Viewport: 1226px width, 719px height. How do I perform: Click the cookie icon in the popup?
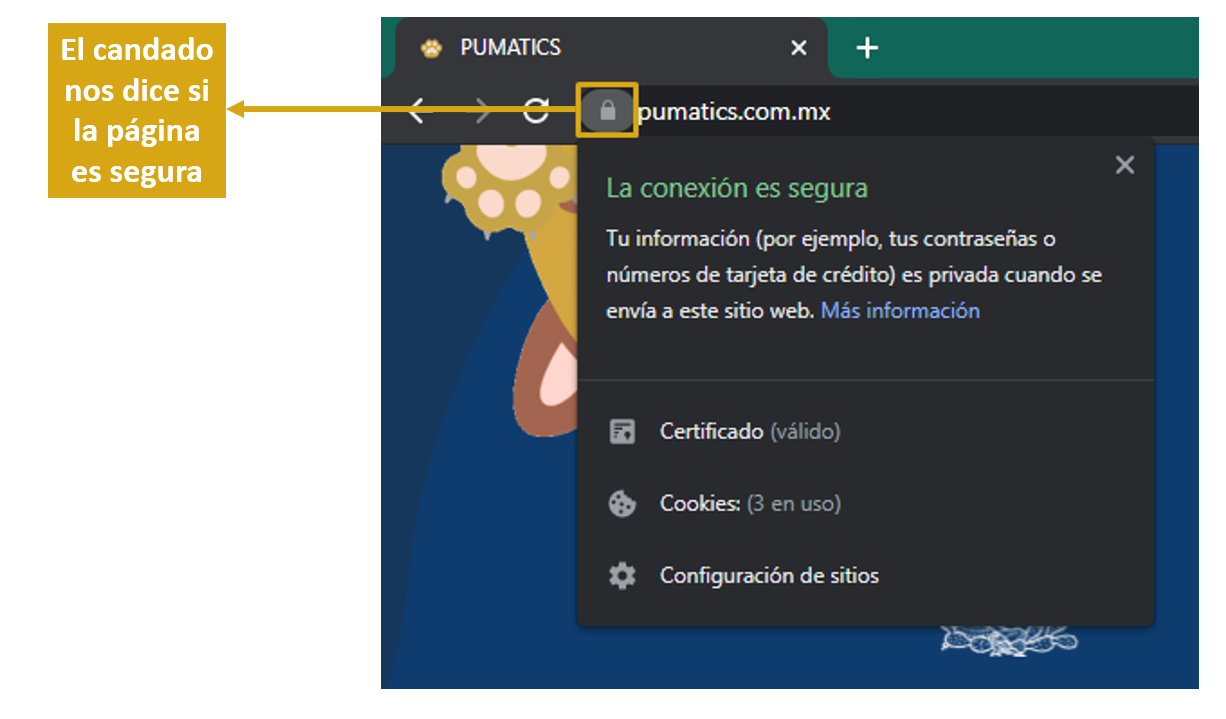click(x=622, y=504)
